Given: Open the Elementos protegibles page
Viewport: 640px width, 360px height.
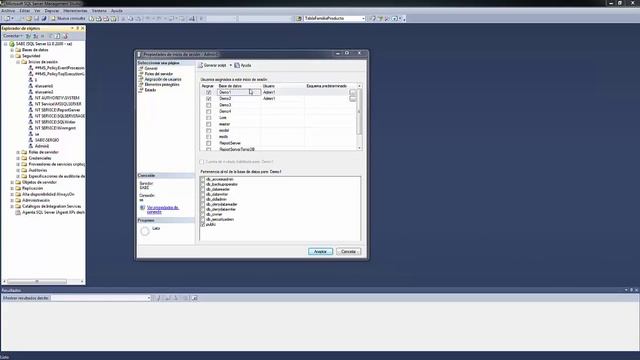Looking at the screenshot, I should point(162,84).
